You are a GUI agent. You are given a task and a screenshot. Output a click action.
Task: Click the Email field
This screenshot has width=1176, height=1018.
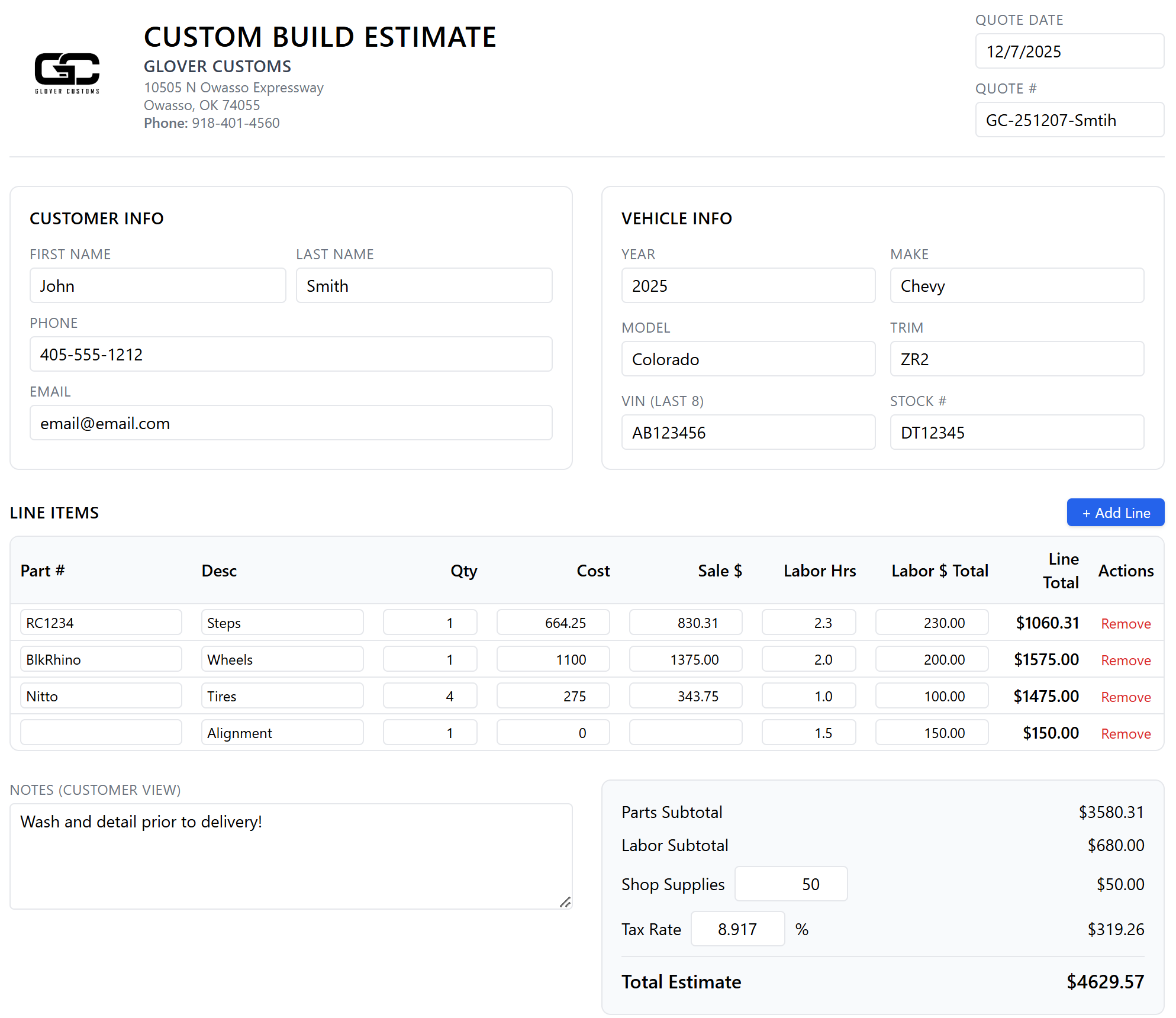pyautogui.click(x=291, y=423)
